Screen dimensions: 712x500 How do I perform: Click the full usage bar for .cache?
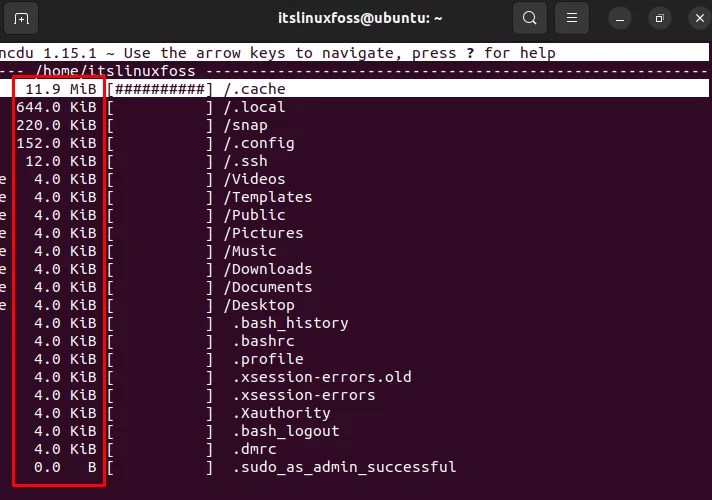[160, 89]
